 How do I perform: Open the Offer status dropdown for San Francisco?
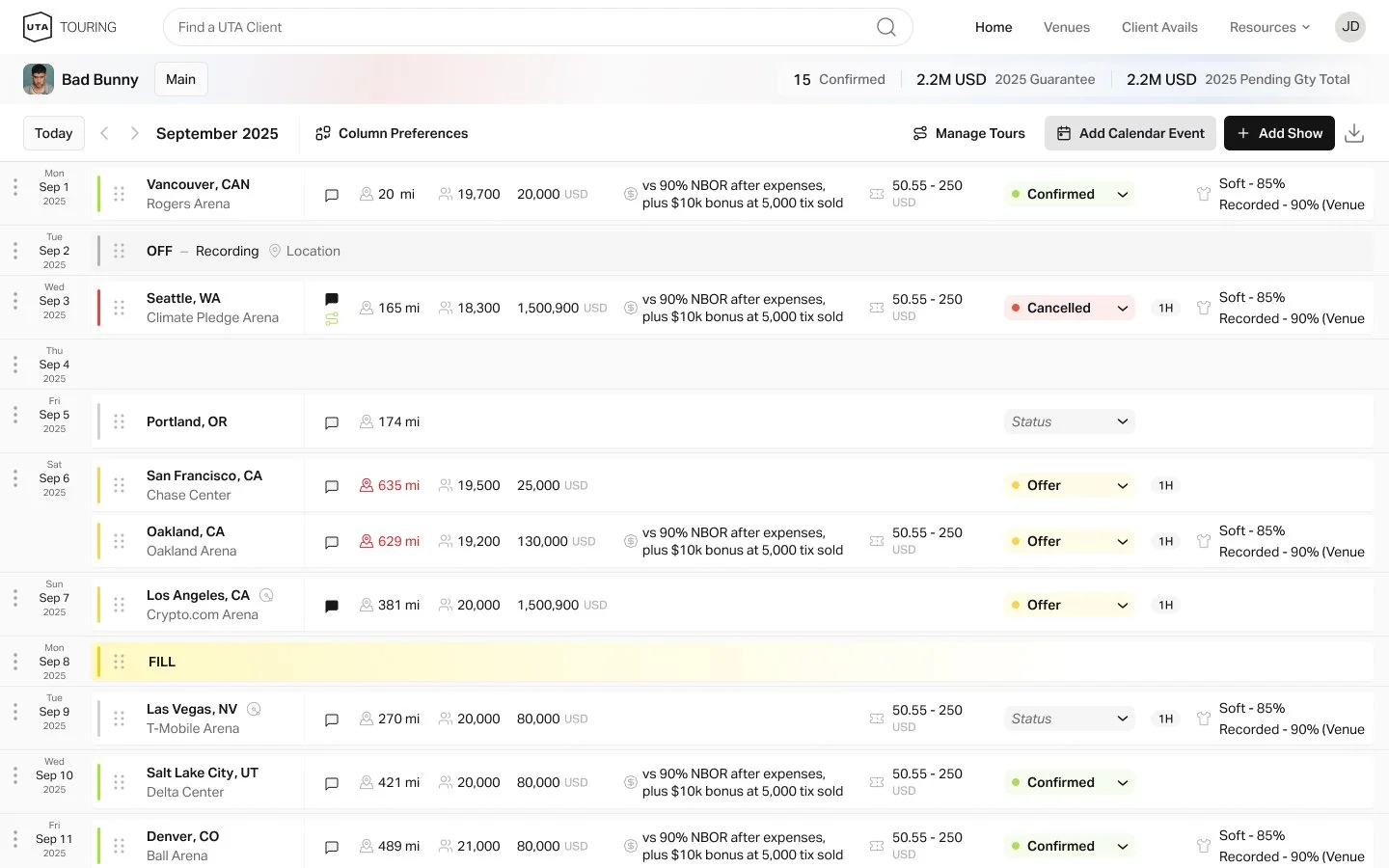pos(1070,485)
